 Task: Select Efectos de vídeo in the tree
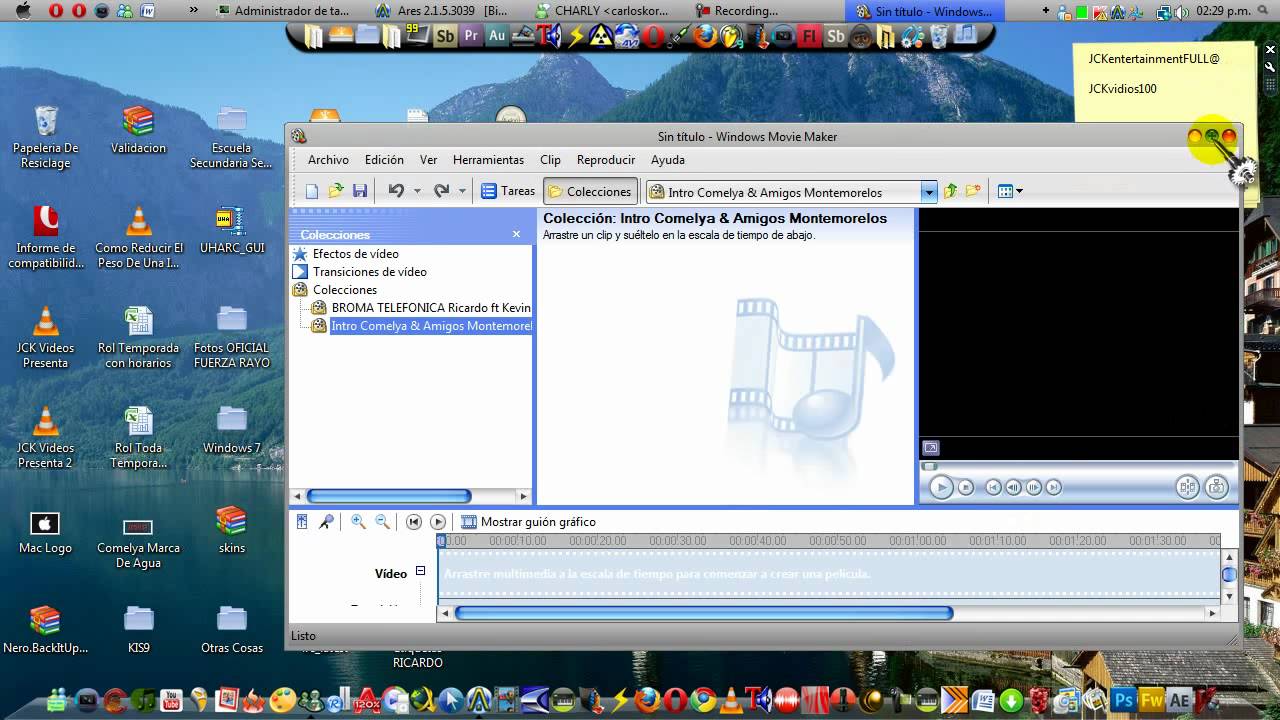[355, 254]
